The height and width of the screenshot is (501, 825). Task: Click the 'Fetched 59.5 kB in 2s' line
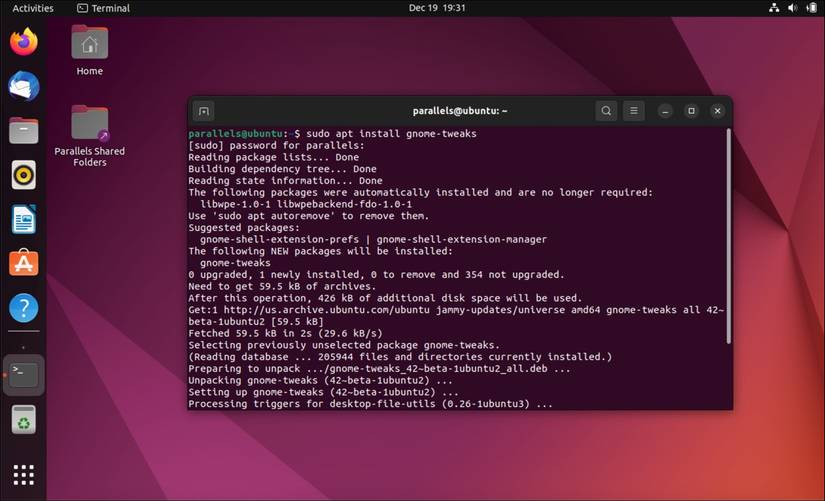click(x=285, y=333)
